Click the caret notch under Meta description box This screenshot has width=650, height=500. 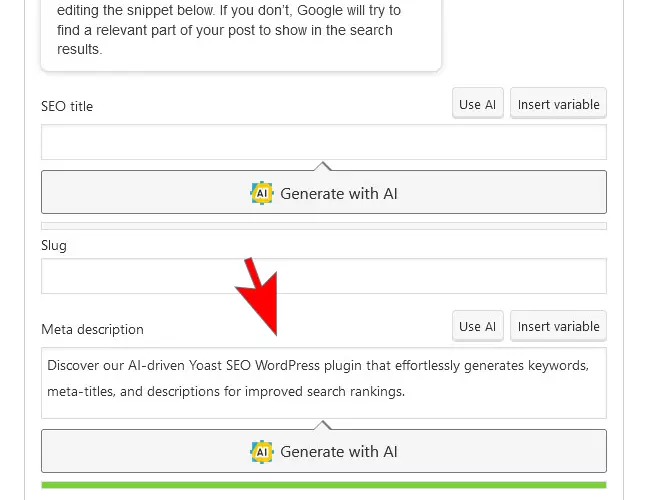click(323, 424)
